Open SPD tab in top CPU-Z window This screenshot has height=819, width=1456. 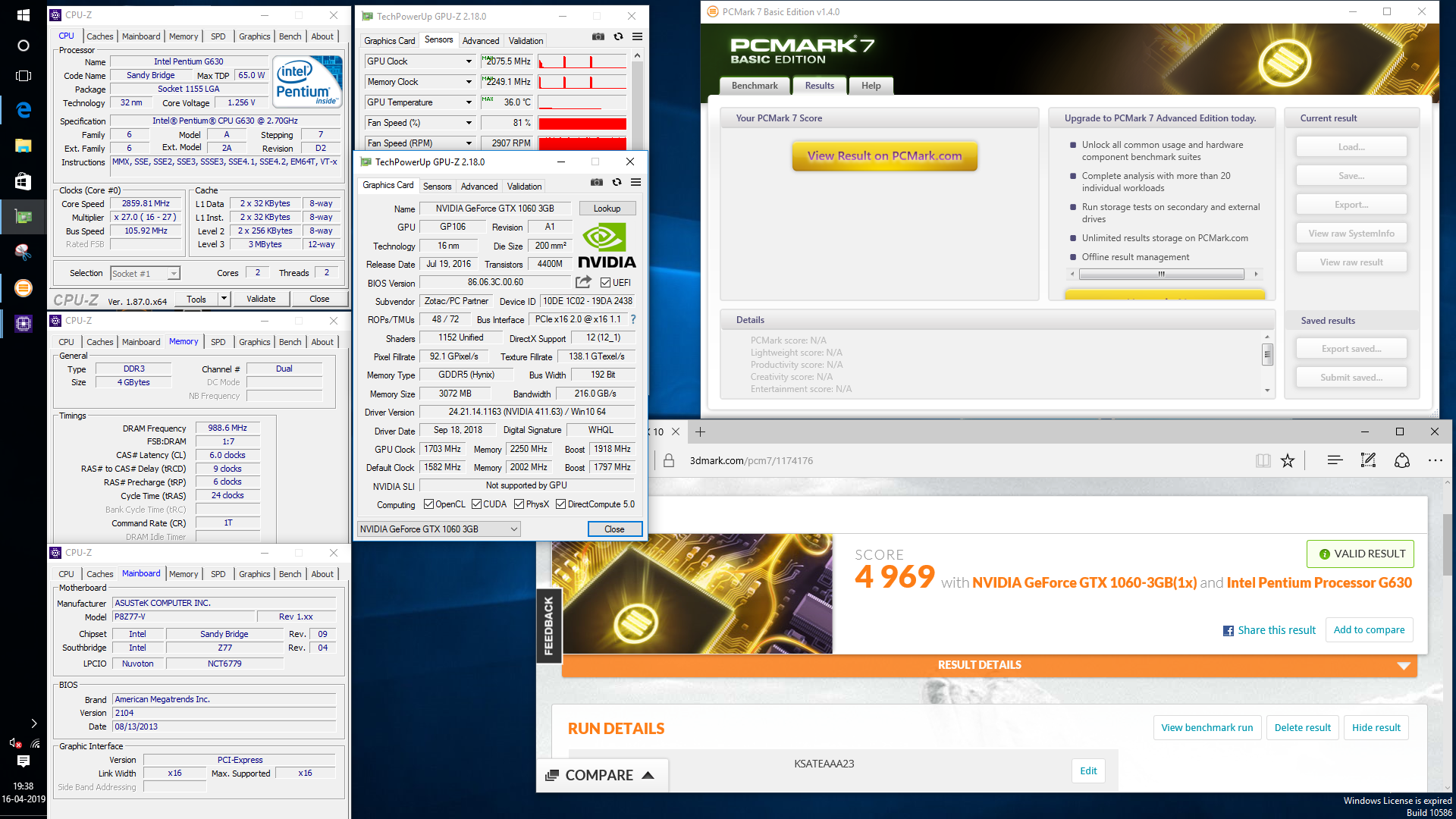(x=218, y=36)
